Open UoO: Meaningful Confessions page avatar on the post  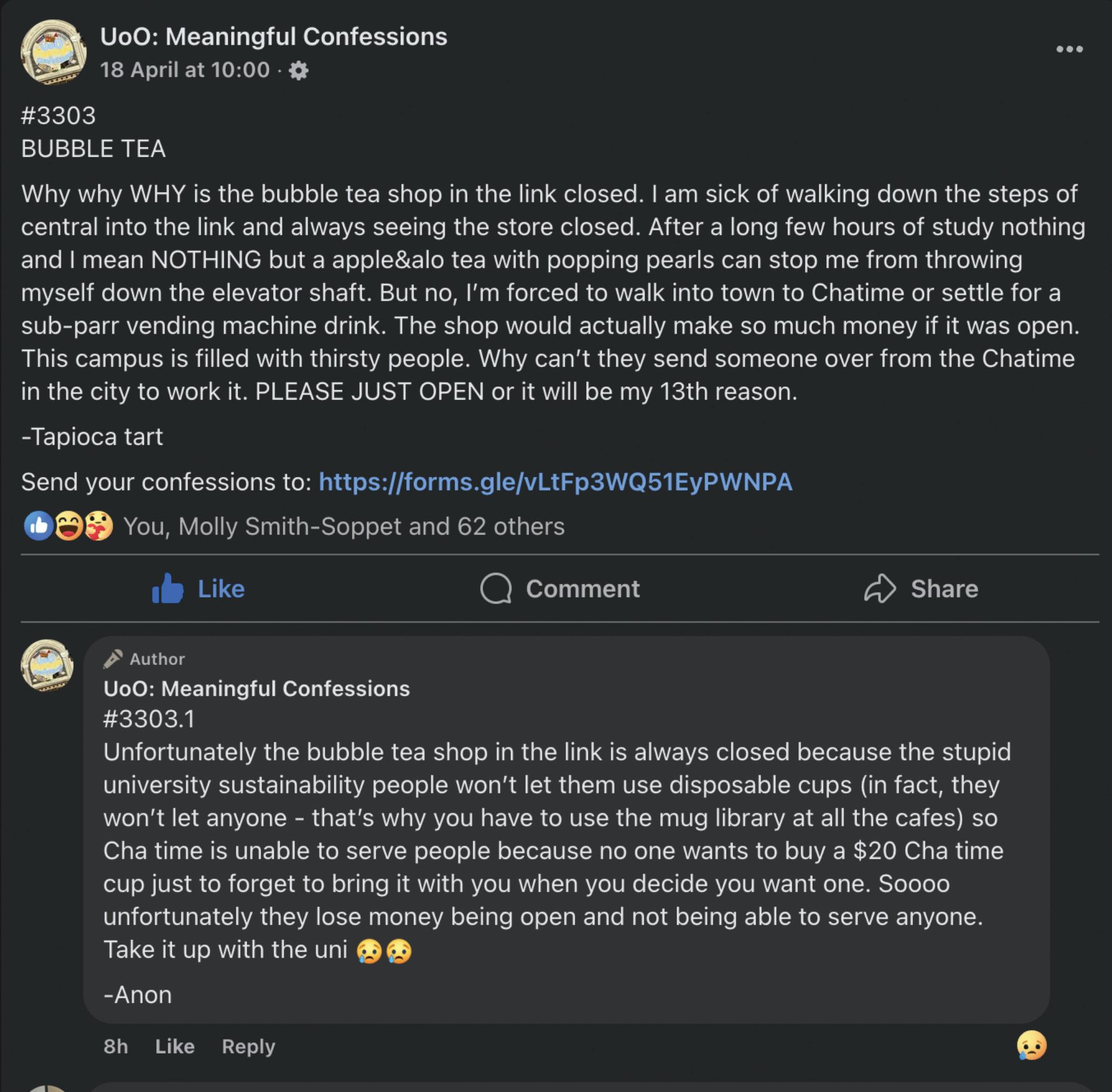(x=53, y=52)
